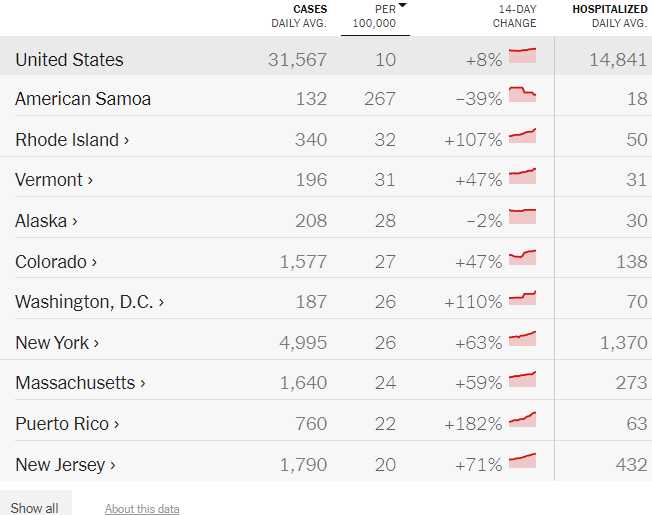Sort by Cases Daily Avg. column header
652x515 pixels.
298,16
